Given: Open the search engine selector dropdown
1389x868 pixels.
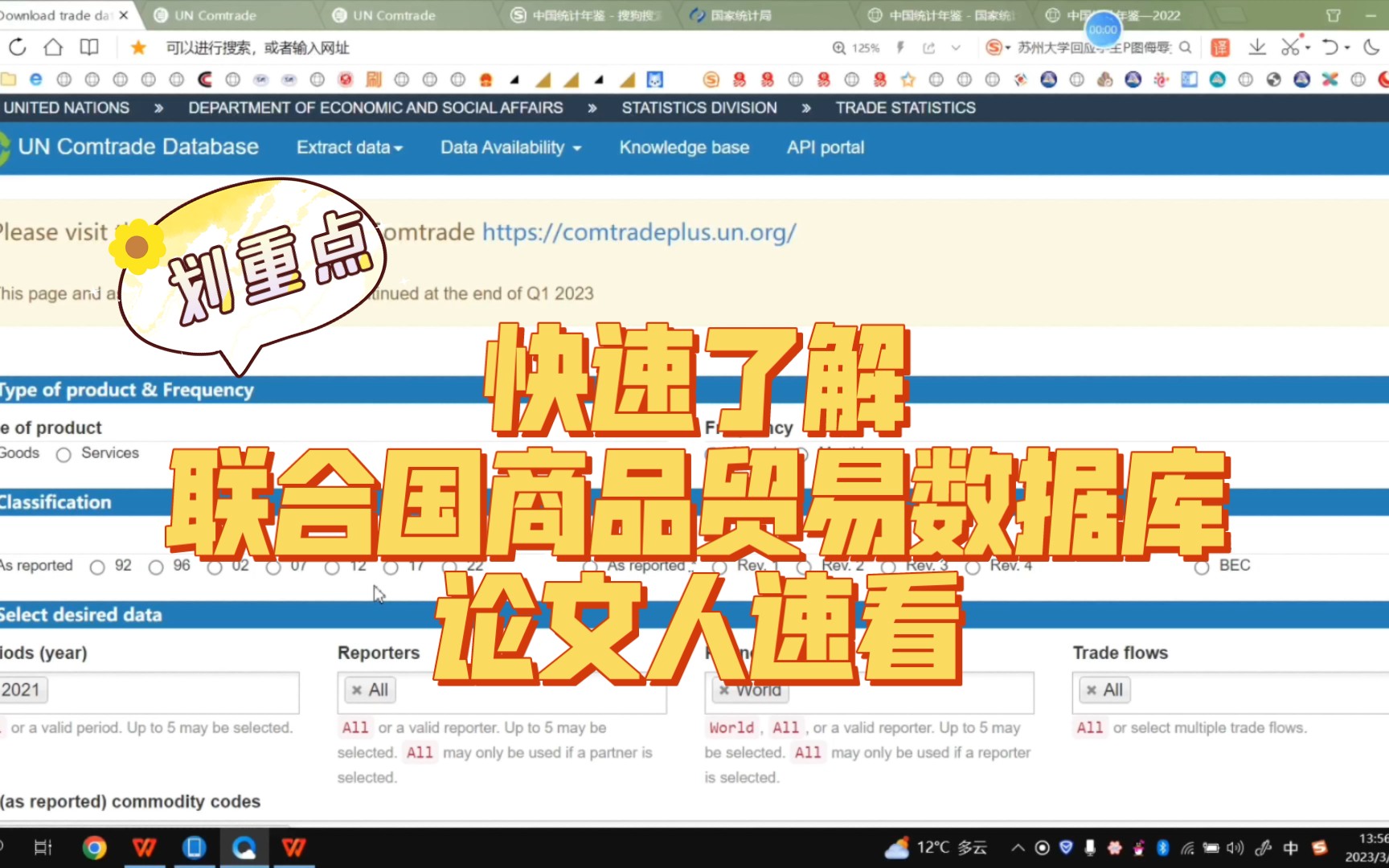Looking at the screenshot, I should click(x=998, y=47).
